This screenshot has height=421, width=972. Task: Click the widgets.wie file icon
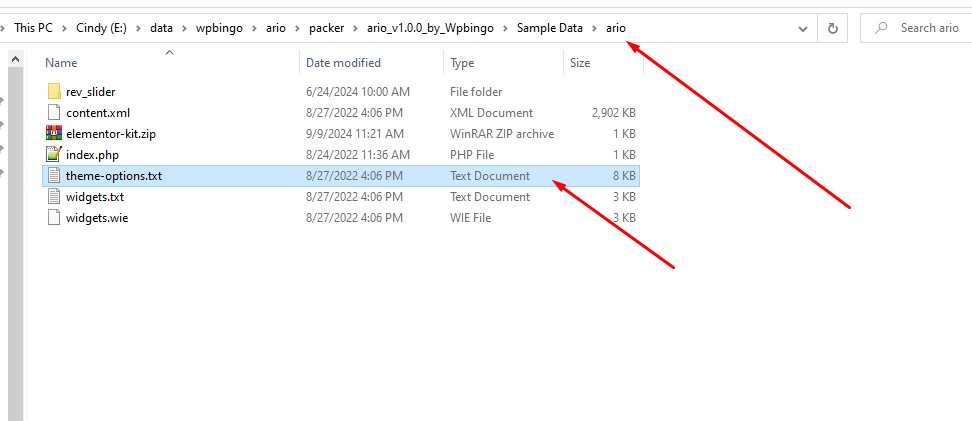coord(54,218)
